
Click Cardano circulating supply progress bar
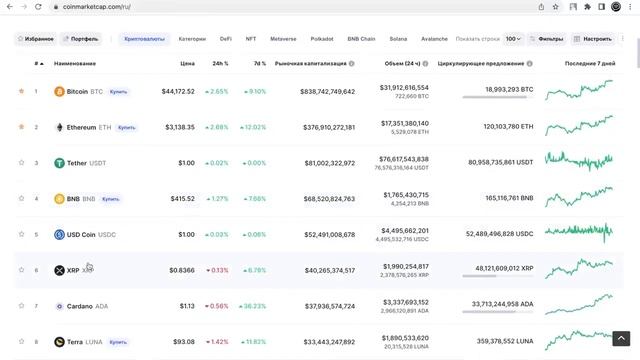point(498,312)
